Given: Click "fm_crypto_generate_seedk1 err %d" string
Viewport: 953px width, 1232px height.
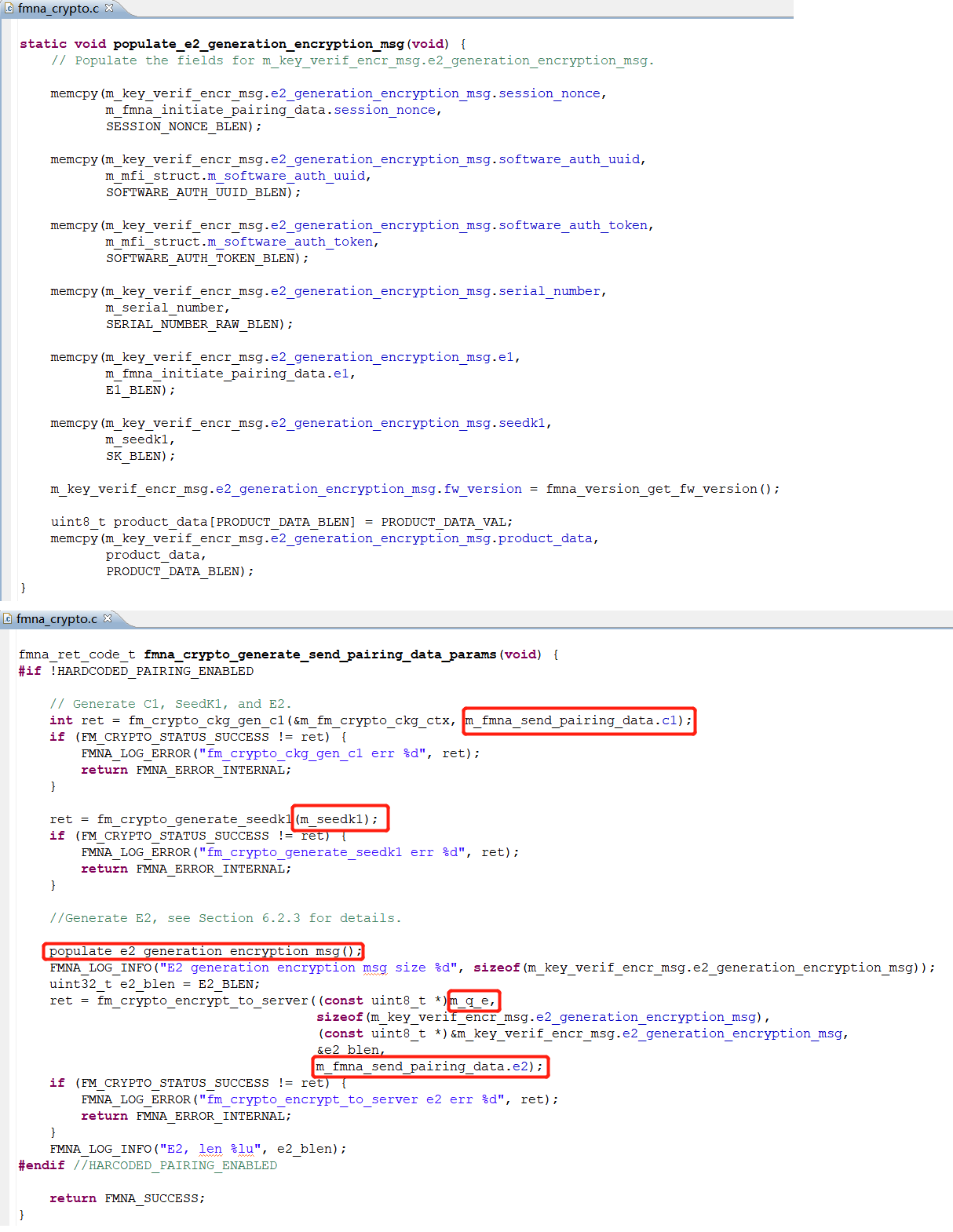Looking at the screenshot, I should pyautogui.click(x=333, y=852).
